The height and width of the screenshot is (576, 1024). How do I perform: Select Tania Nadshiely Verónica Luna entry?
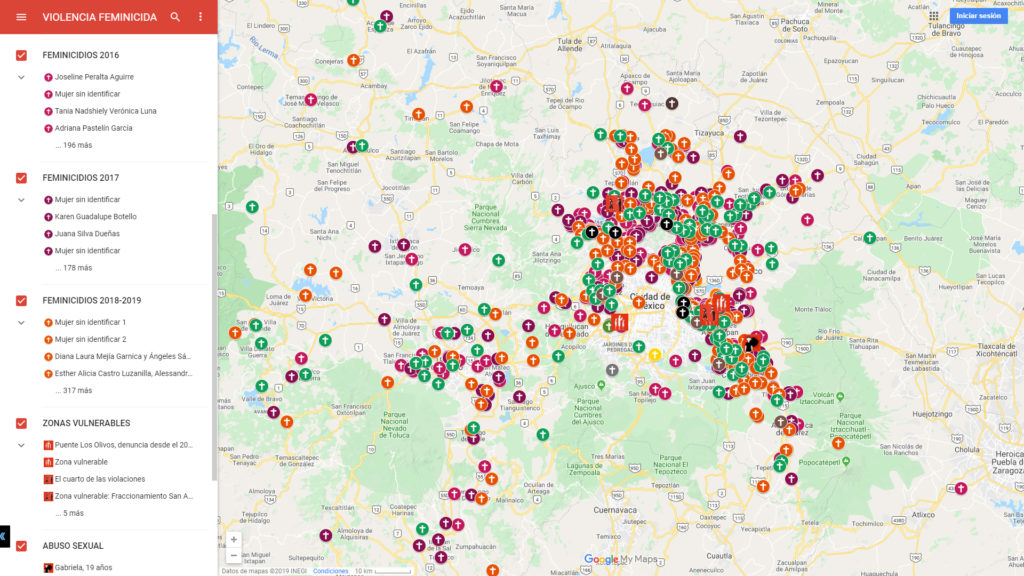(x=105, y=111)
